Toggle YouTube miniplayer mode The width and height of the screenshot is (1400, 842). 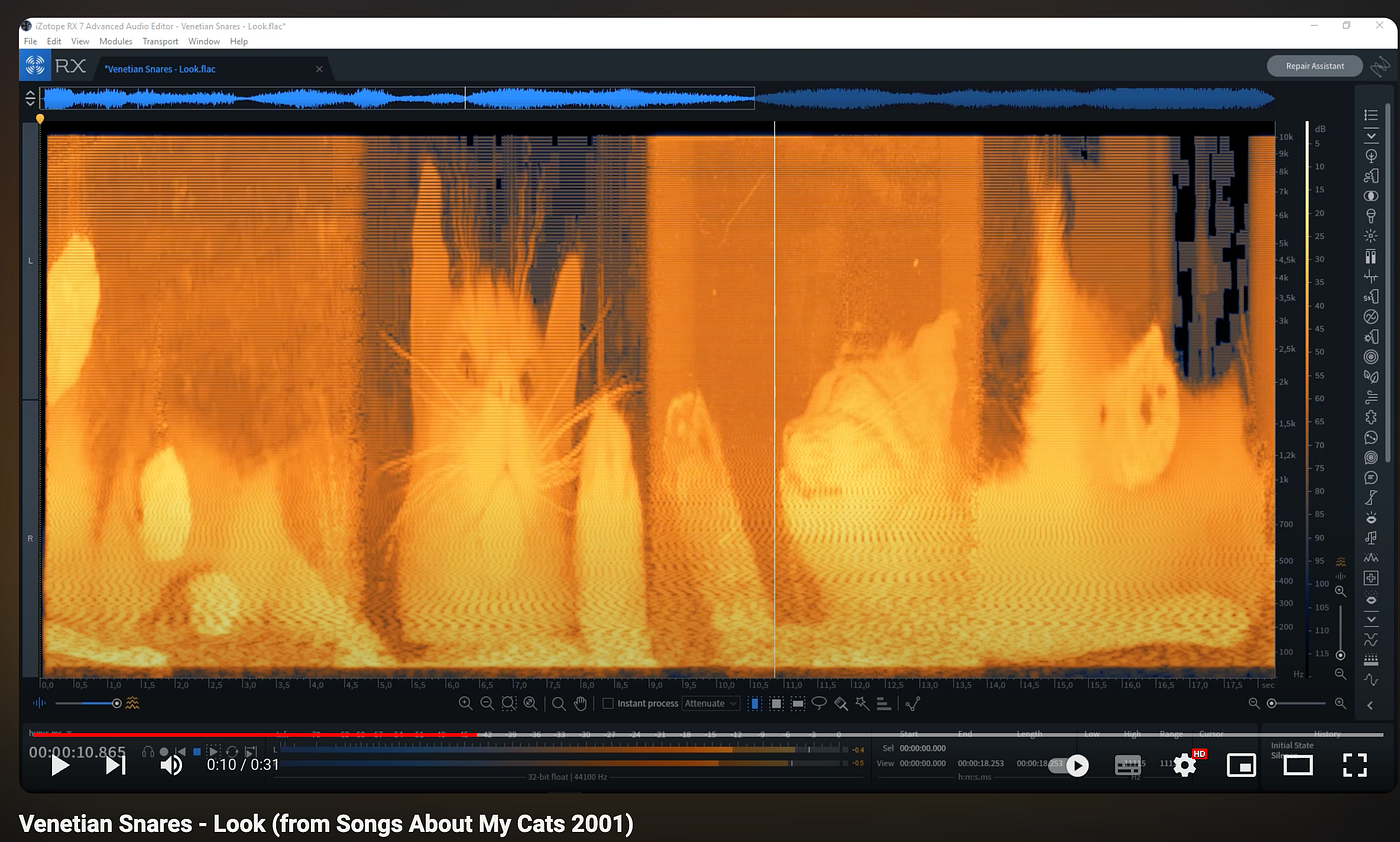coord(1241,765)
